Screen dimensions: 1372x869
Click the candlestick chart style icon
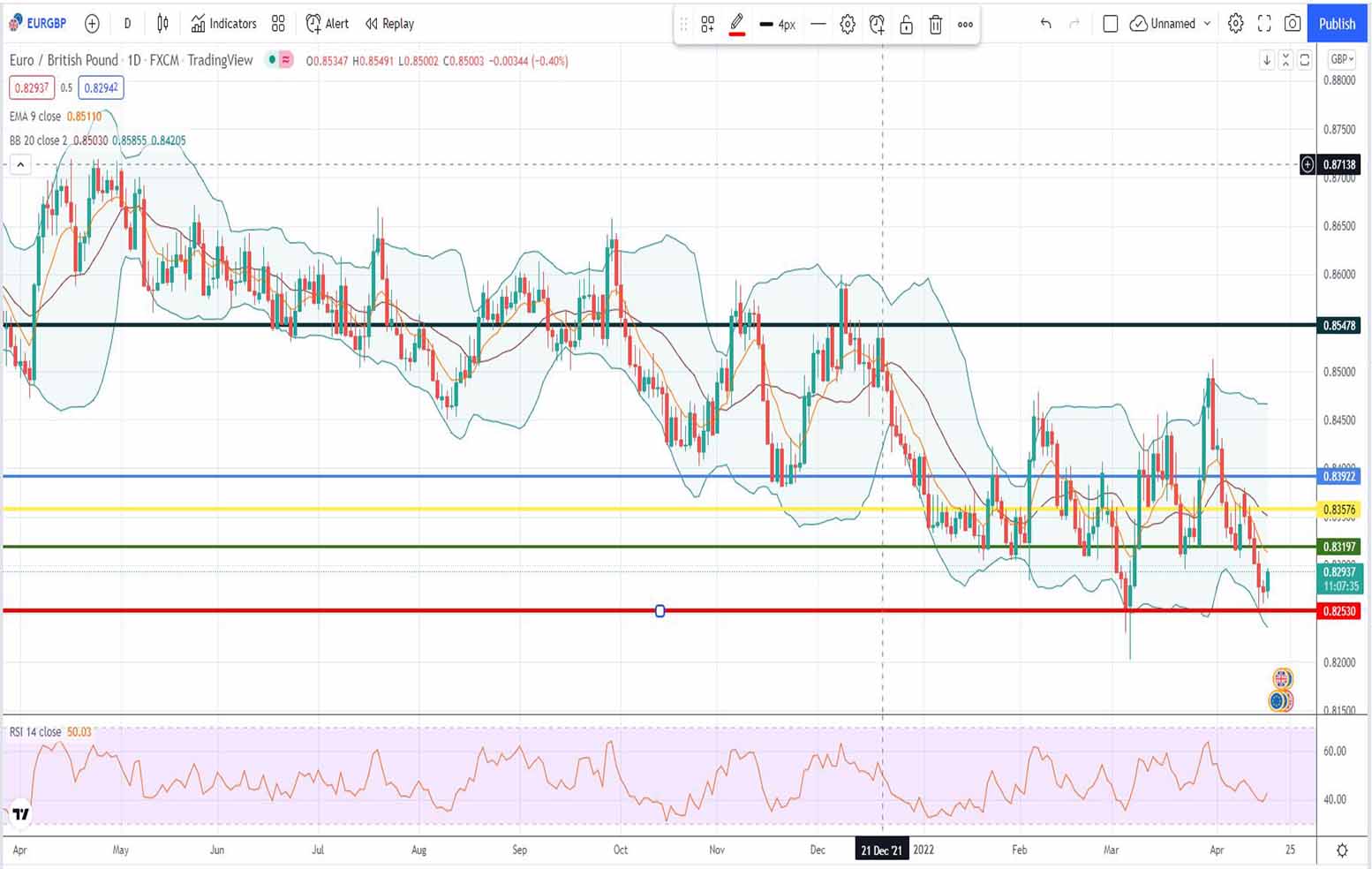tap(162, 24)
